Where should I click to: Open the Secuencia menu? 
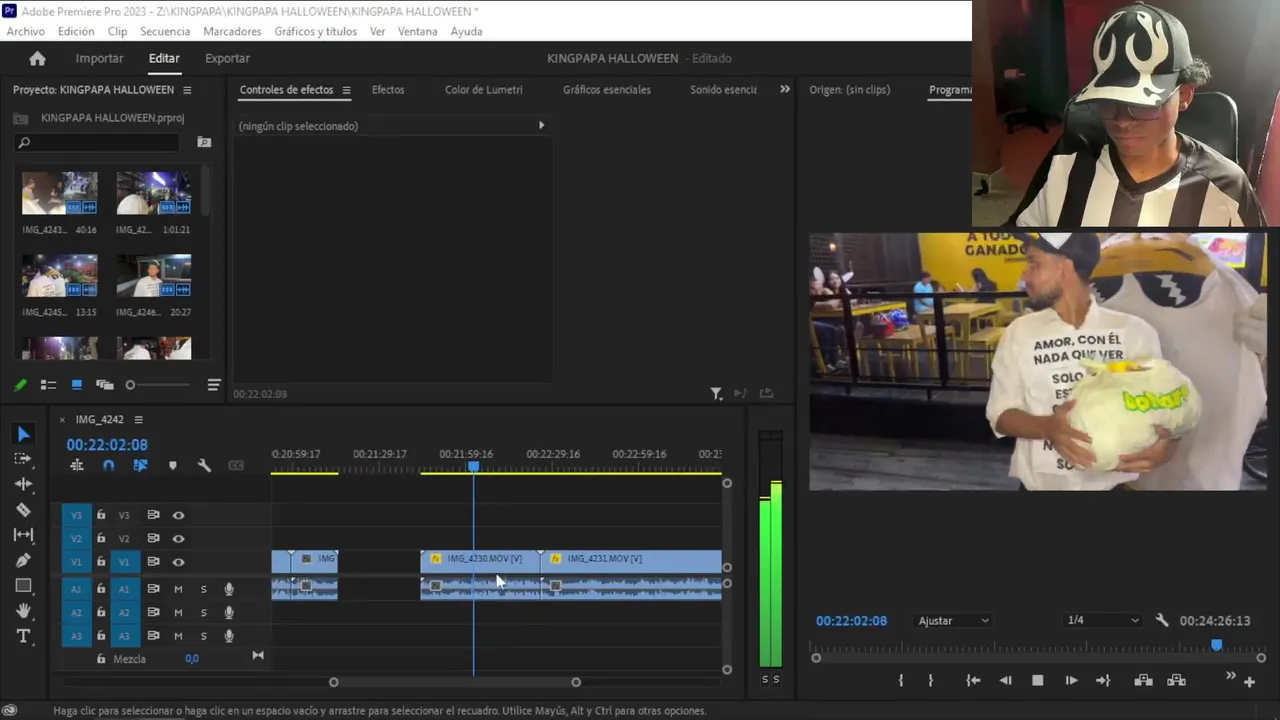click(165, 31)
